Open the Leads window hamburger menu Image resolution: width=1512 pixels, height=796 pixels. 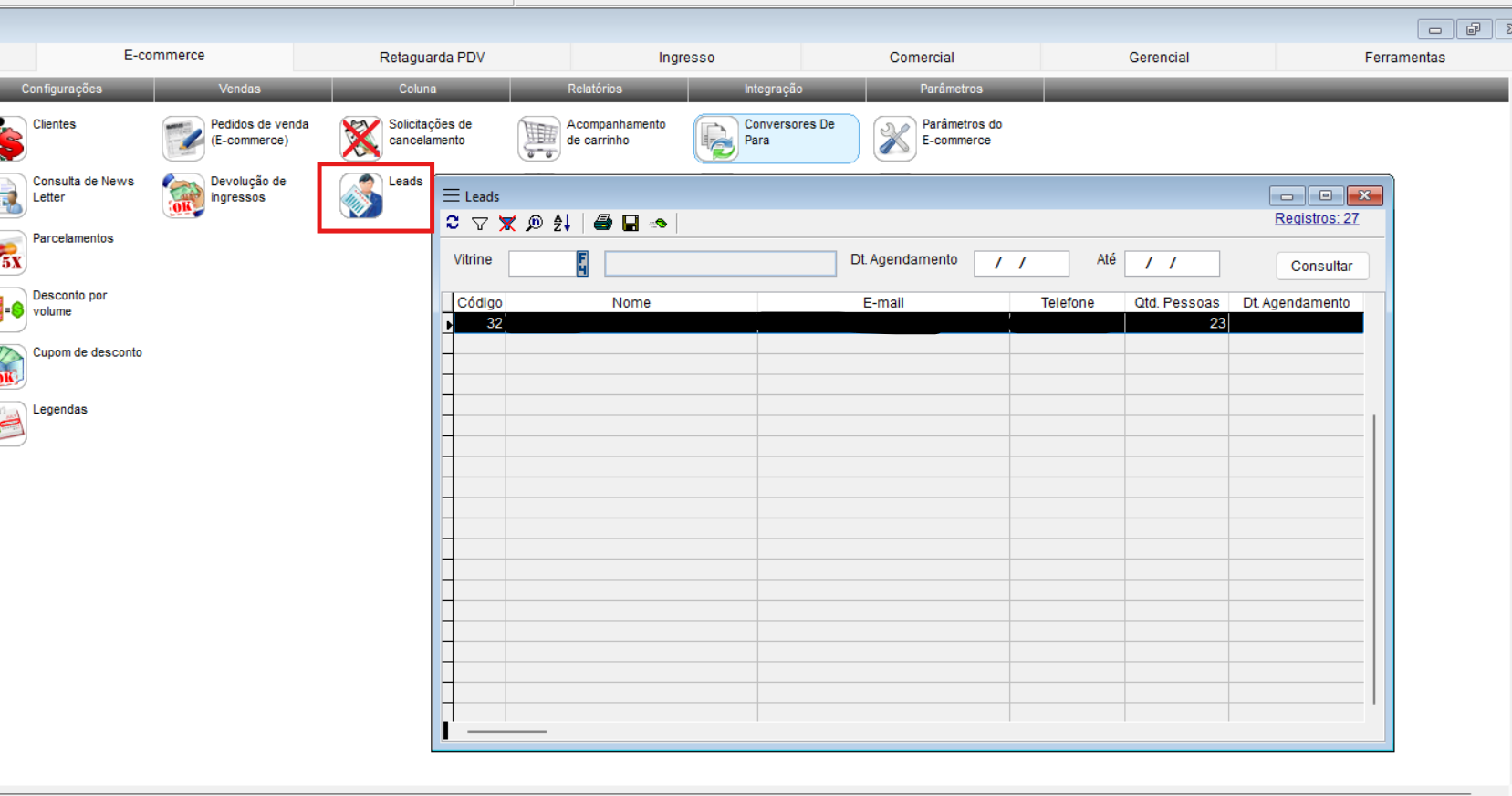(452, 196)
